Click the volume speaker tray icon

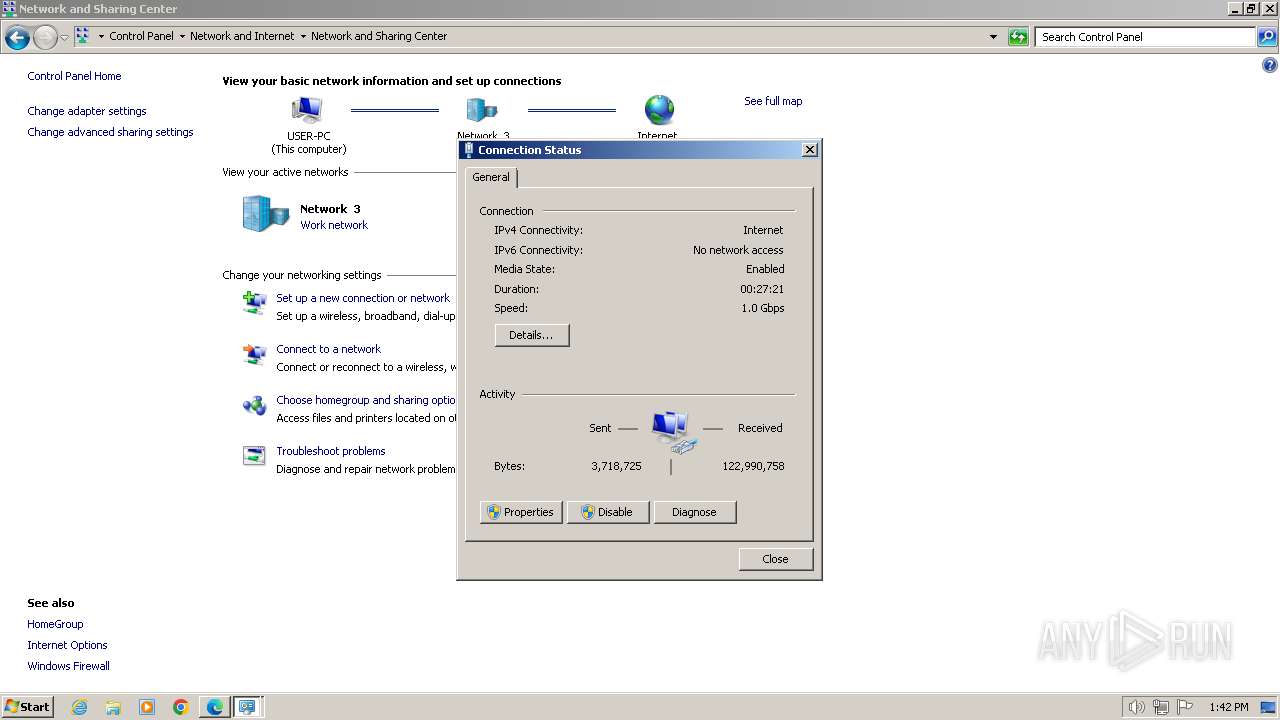1136,707
